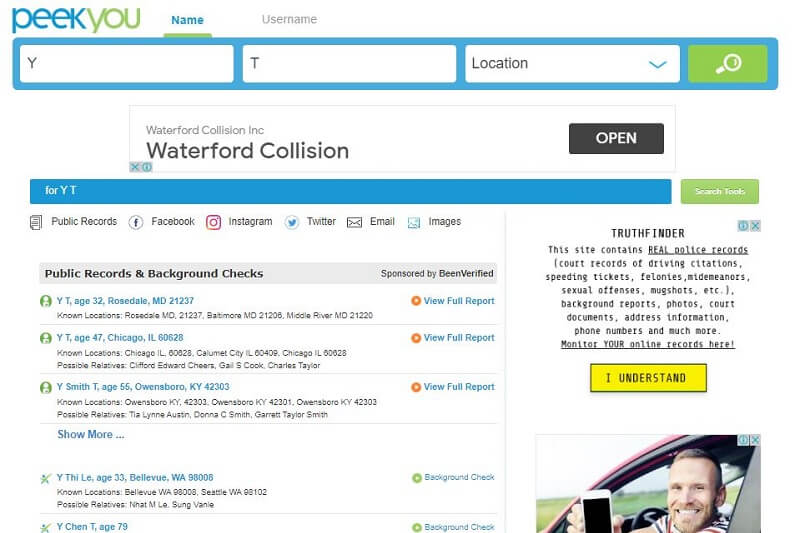The image size is (800, 533).
Task: Open the Waterford Collision OPEN button
Action: pos(615,139)
